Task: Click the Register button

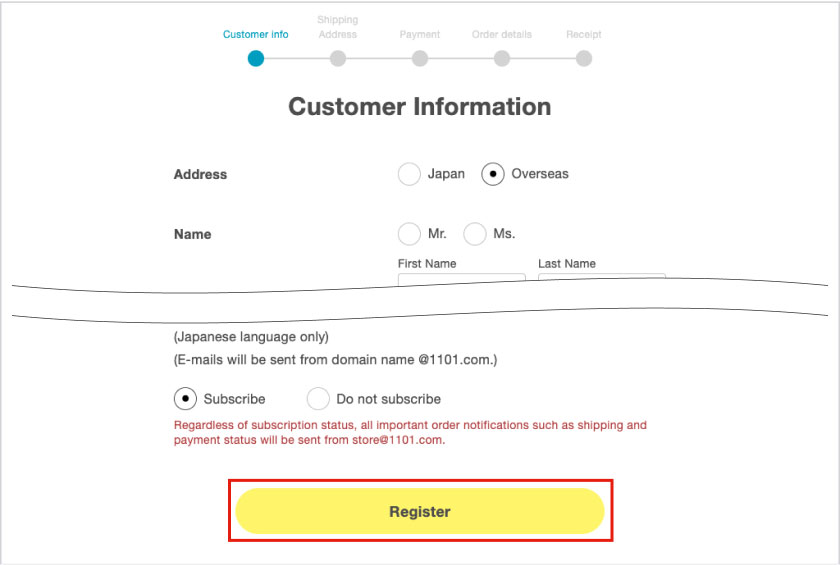Action: (x=420, y=511)
